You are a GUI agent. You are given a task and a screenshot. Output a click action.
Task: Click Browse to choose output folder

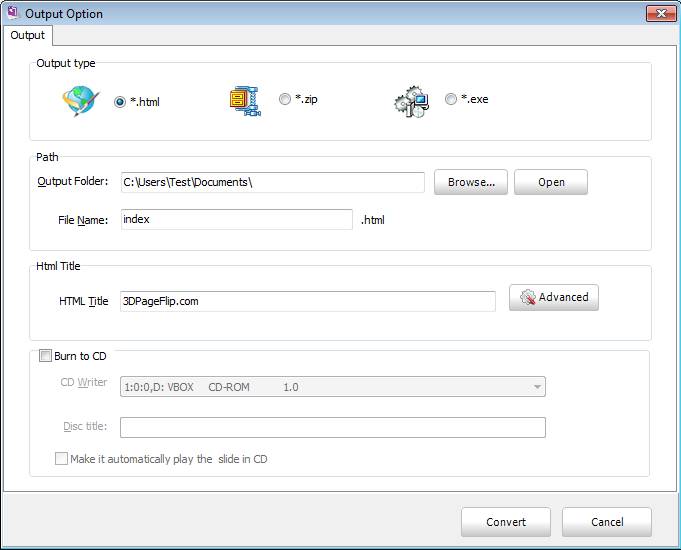(471, 182)
